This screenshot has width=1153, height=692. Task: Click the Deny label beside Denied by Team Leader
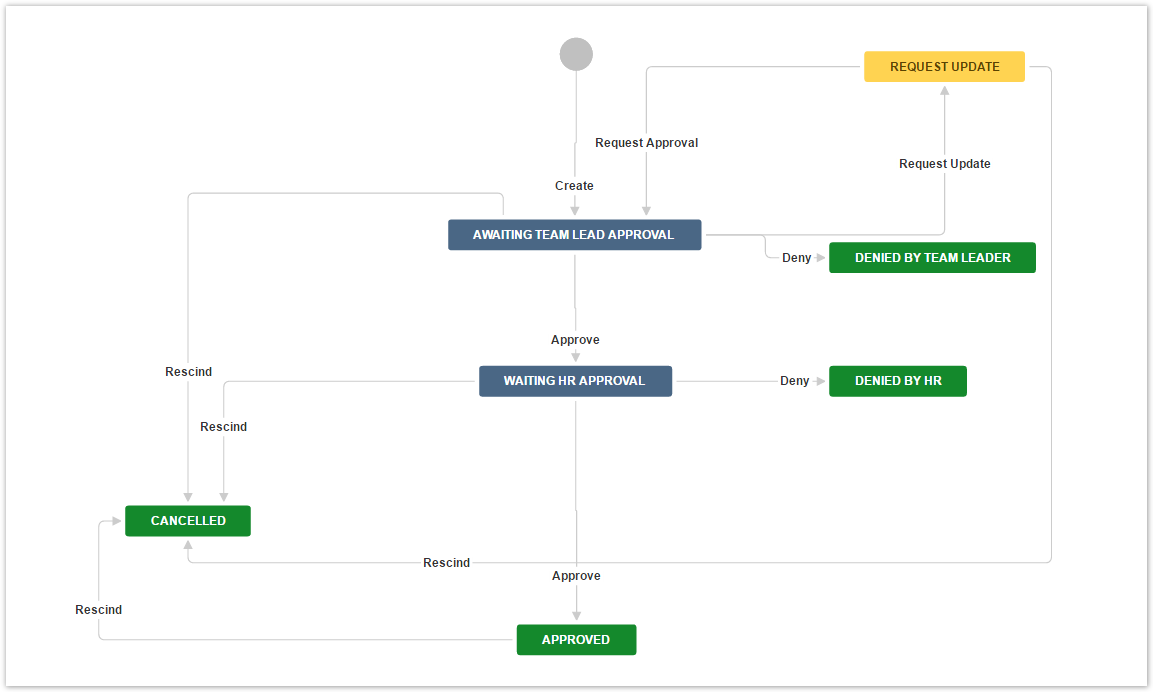[796, 258]
